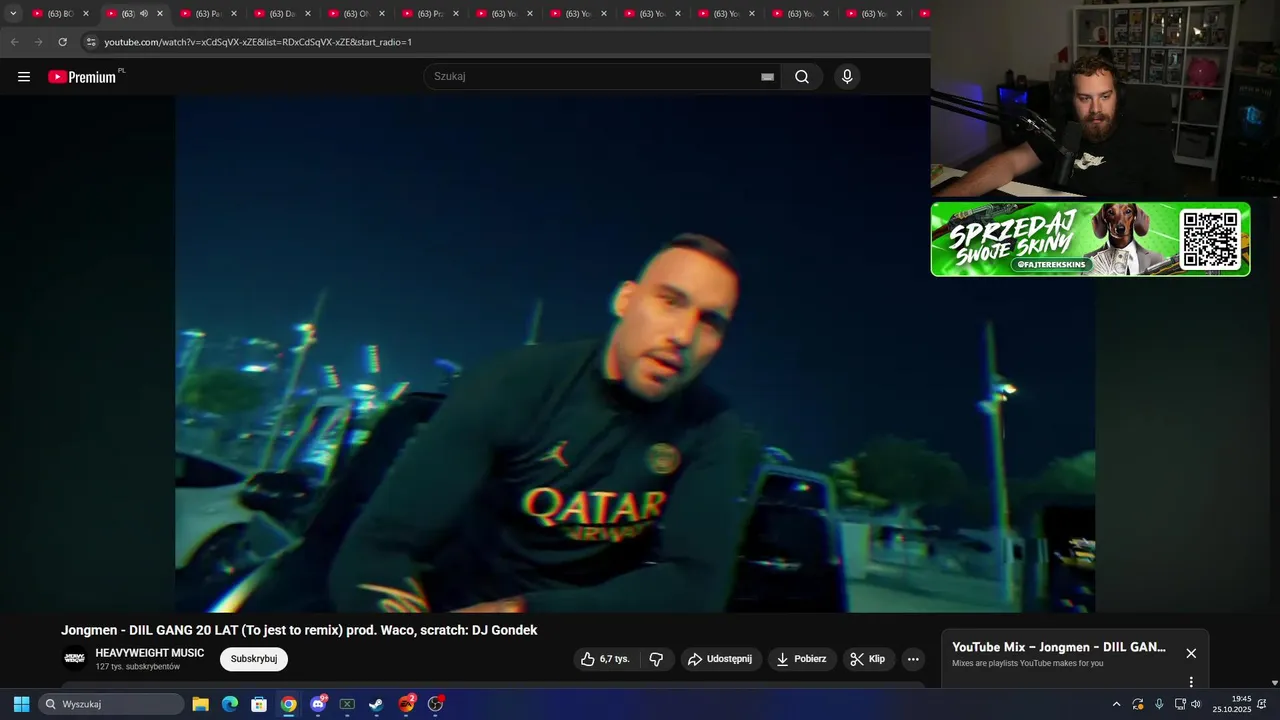Reload the page in Chrome
This screenshot has width=1280, height=720.
click(62, 42)
